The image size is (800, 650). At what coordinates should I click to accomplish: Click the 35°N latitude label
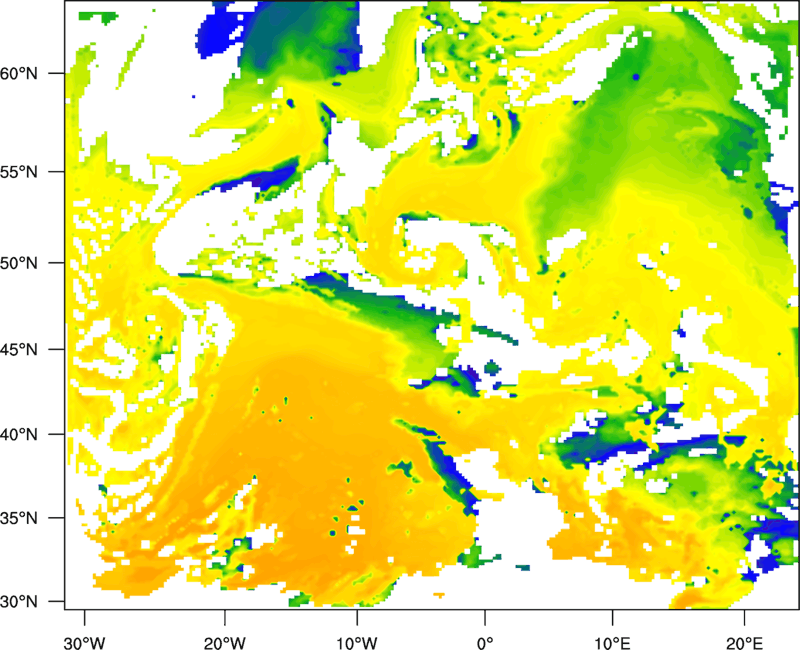click(19, 518)
